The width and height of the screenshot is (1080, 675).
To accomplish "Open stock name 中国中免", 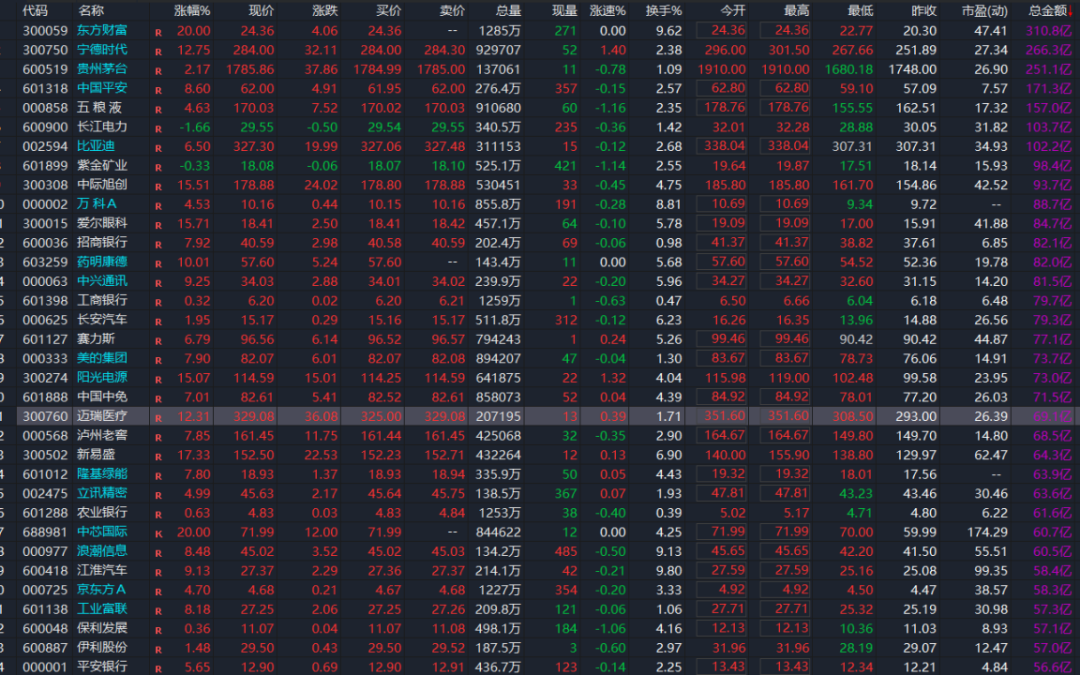I will 102,397.
